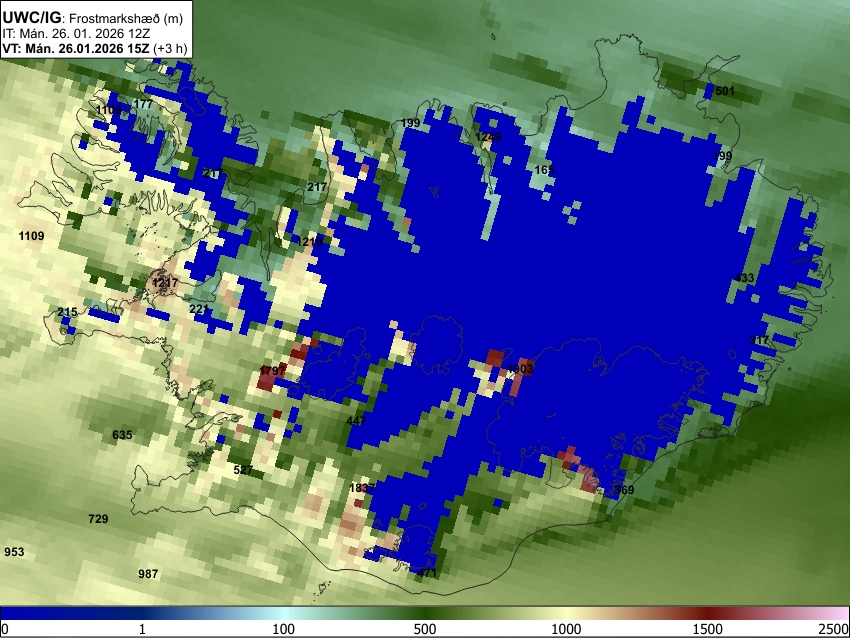Click the 'VT: Mán. 26.01.2026 15Z (+3 h)' line
The width and height of the screenshot is (850, 638).
(x=95, y=48)
